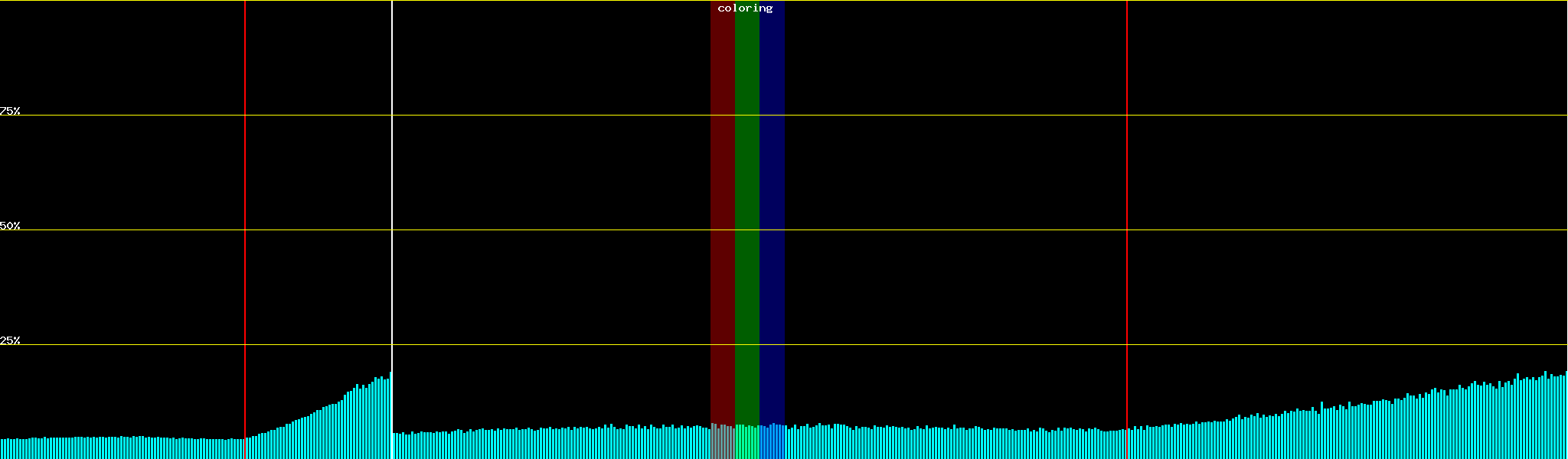Click the 50% axis label

point(10,226)
